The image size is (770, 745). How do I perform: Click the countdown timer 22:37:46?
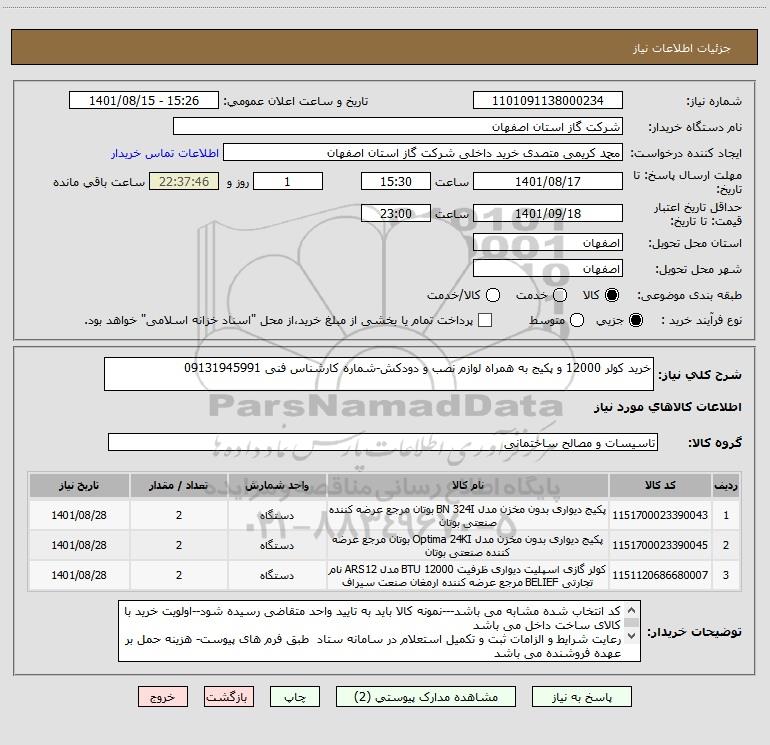pos(184,181)
